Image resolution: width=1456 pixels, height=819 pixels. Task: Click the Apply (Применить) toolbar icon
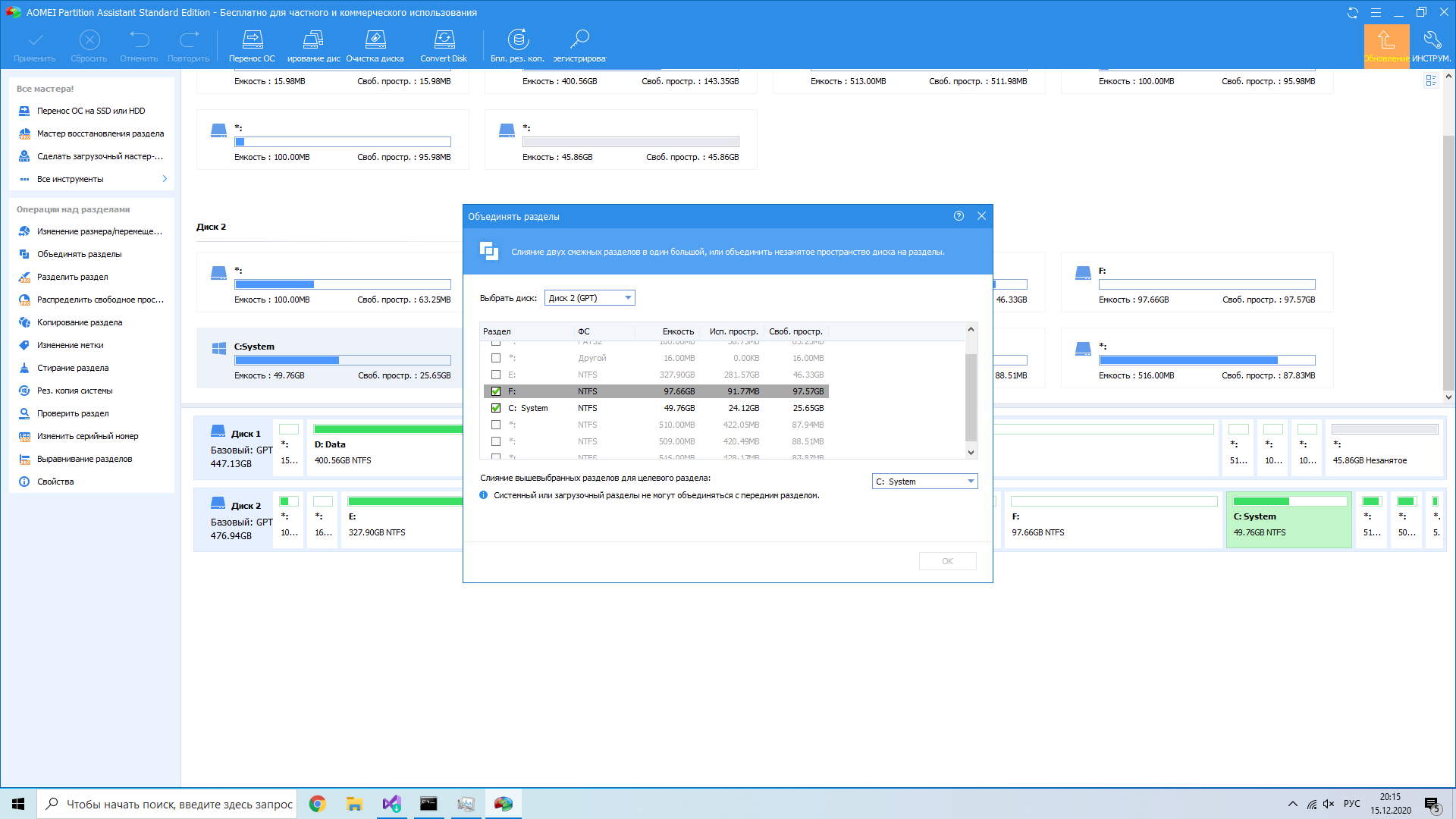pos(35,45)
